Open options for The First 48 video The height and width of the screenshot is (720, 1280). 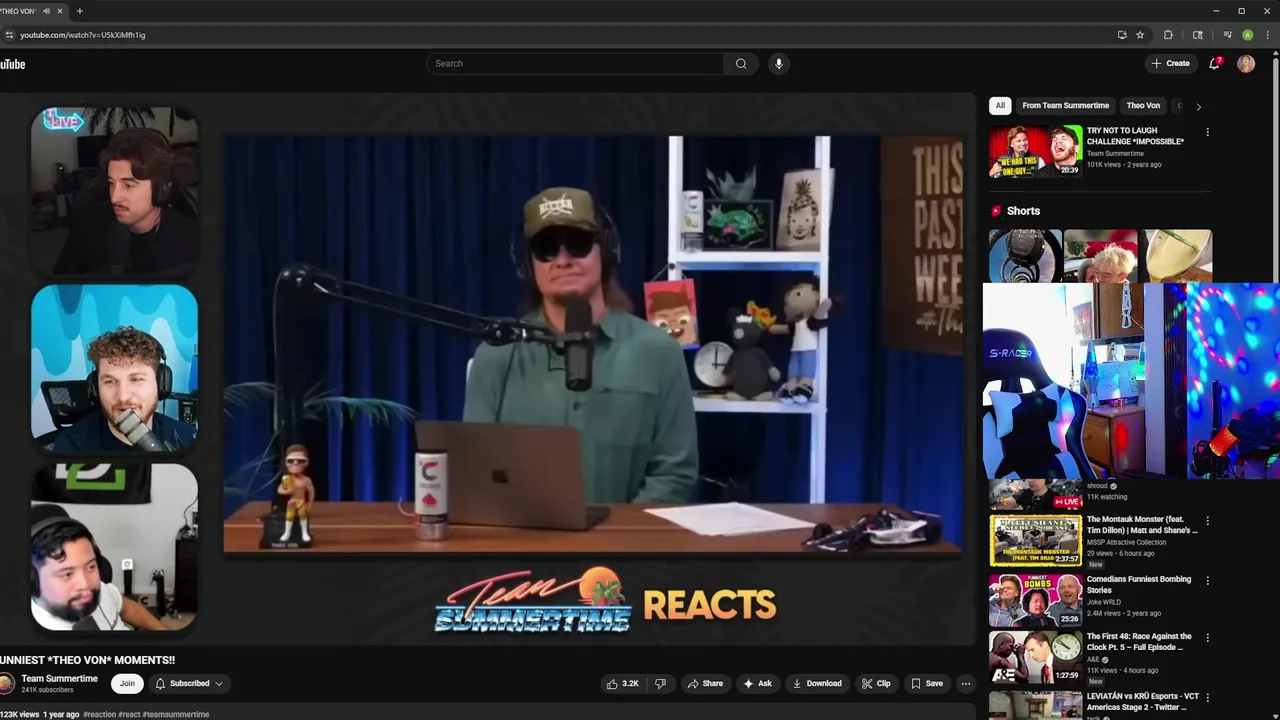1207,637
